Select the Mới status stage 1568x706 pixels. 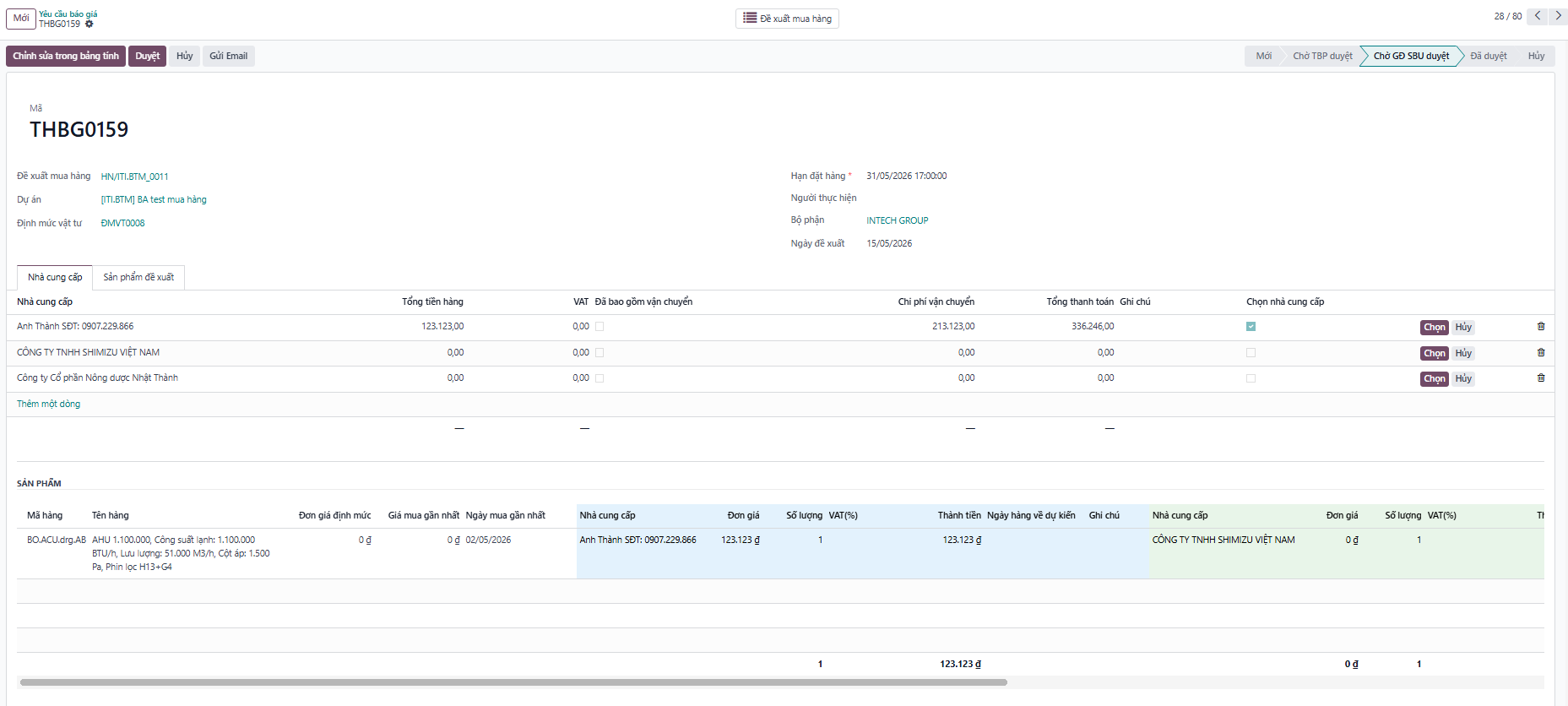1263,57
